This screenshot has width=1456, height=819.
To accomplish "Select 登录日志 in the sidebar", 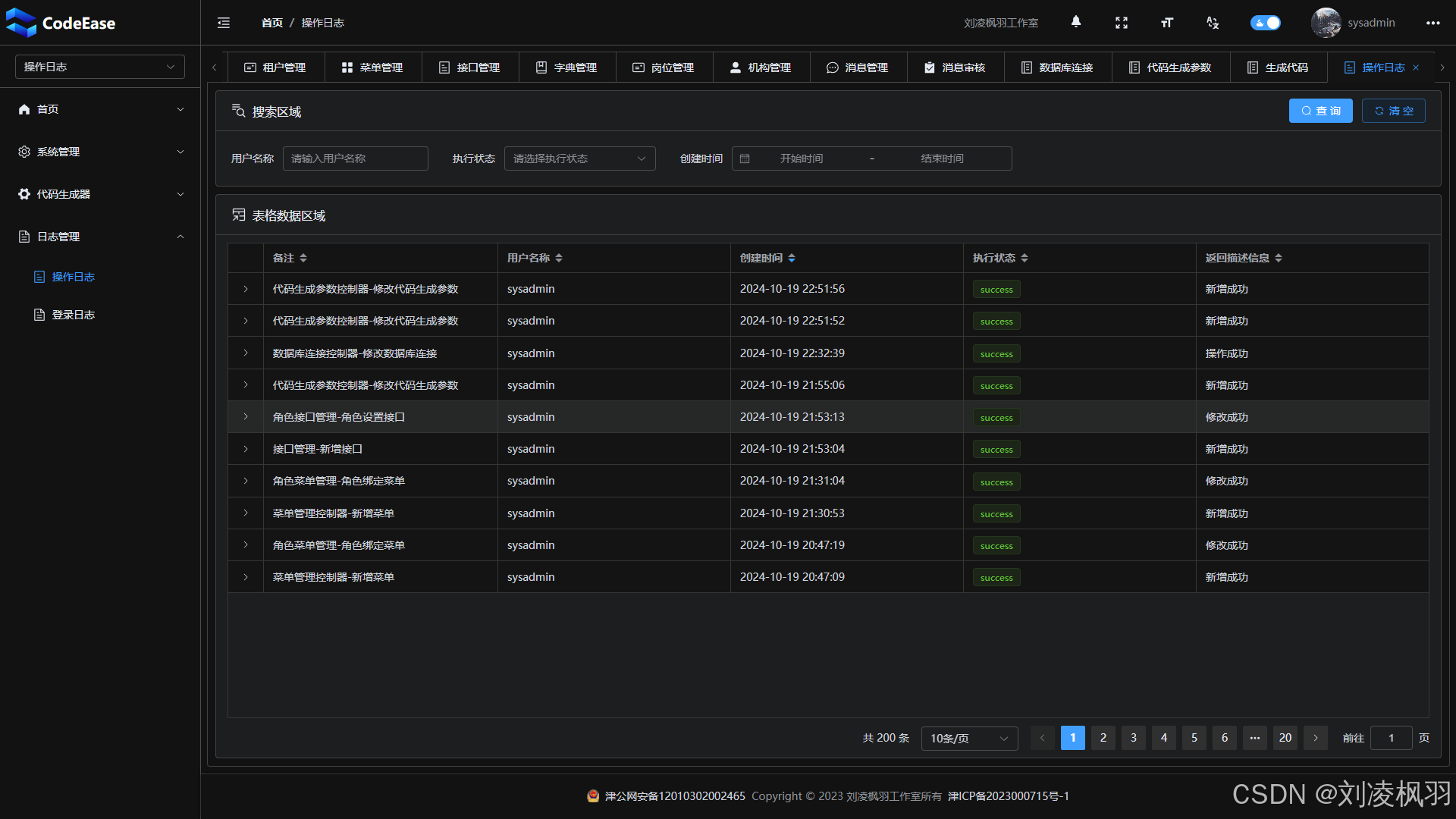I will (x=74, y=315).
